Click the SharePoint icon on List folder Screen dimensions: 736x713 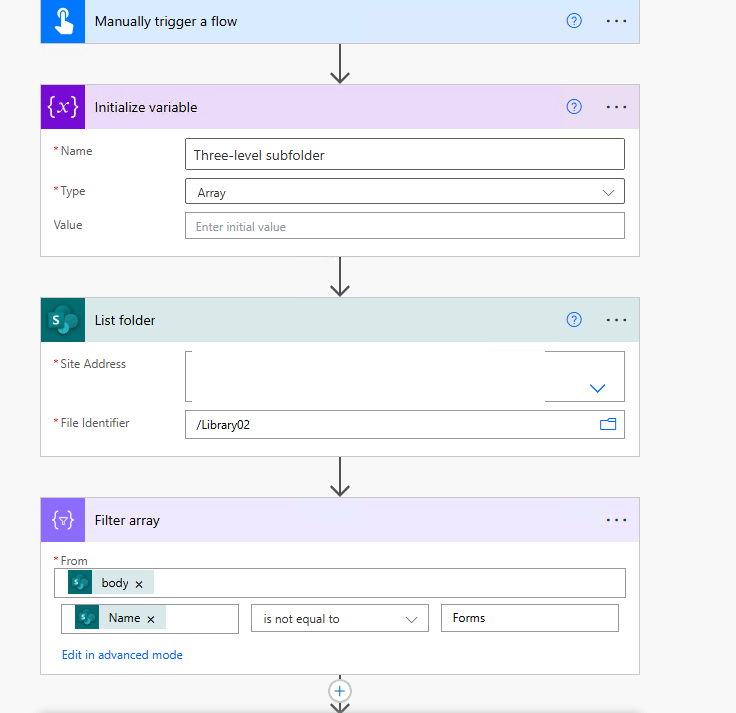(63, 320)
